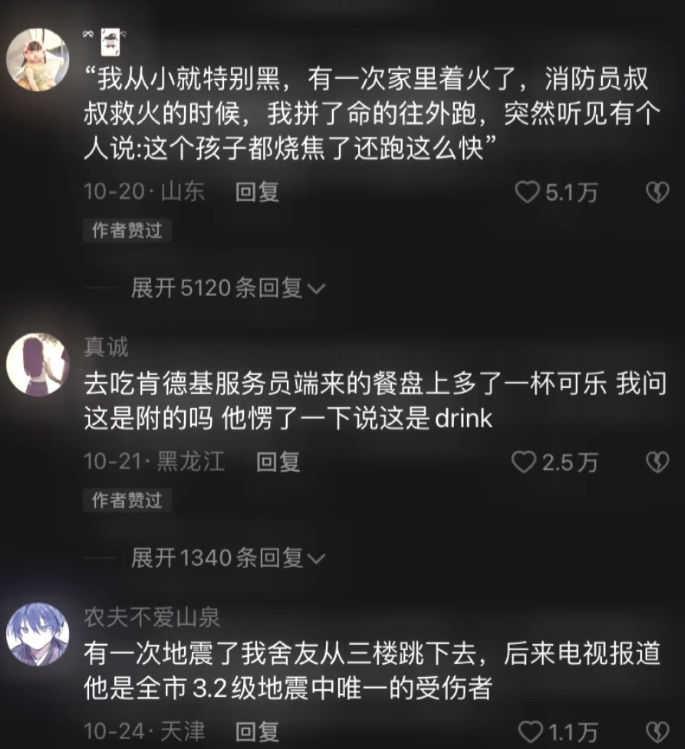Like the comment with 5.1万 likes
685x749 pixels.
click(x=527, y=192)
